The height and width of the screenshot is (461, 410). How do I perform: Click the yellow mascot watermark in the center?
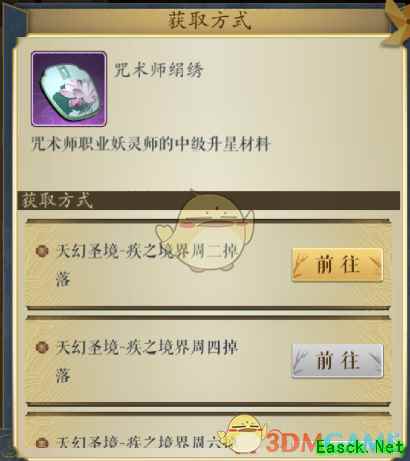[x=206, y=232]
